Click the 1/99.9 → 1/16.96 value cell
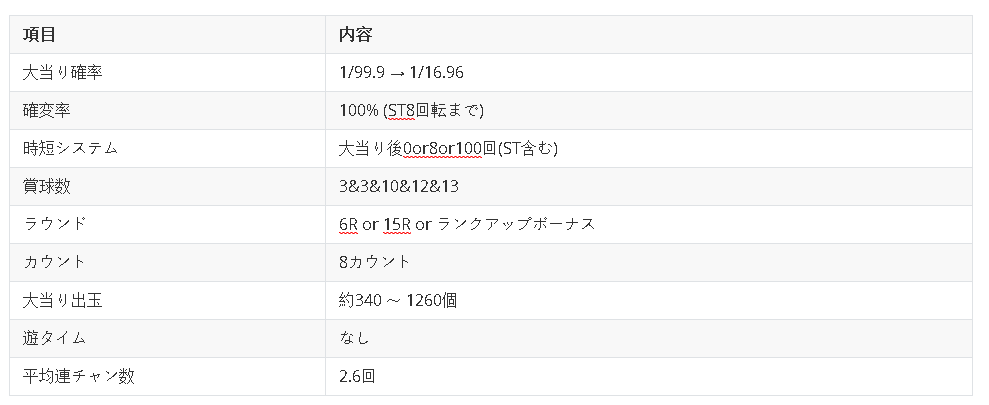The image size is (989, 405). 401,73
